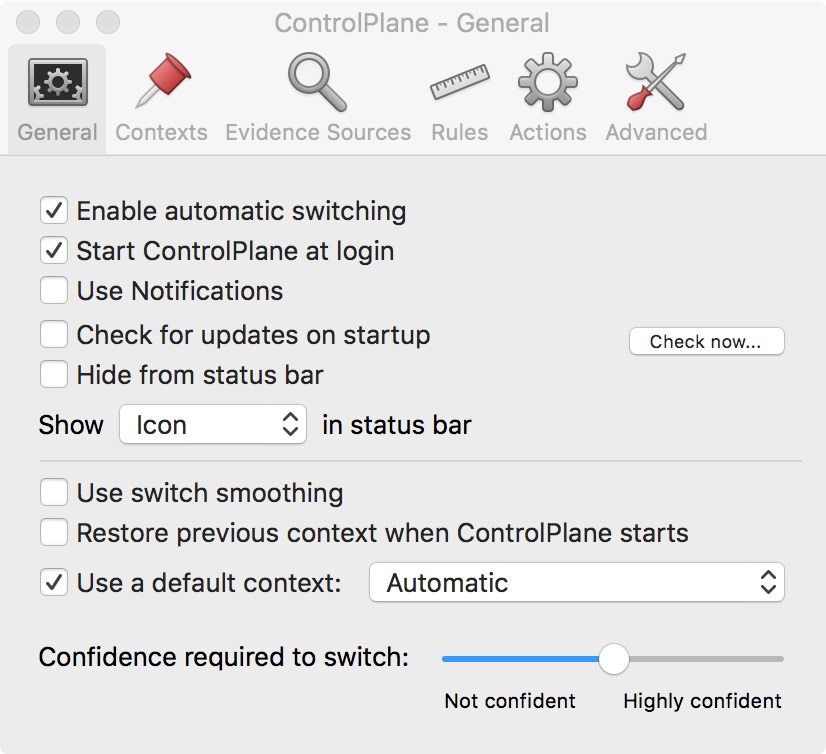Turn on Use switch smoothing
This screenshot has width=826, height=754.
point(54,493)
